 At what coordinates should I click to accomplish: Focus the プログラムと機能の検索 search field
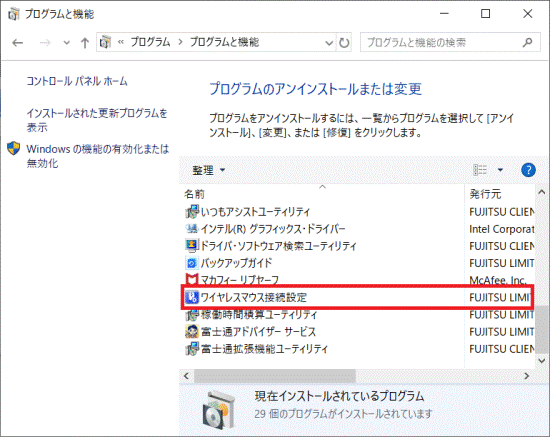[450, 42]
